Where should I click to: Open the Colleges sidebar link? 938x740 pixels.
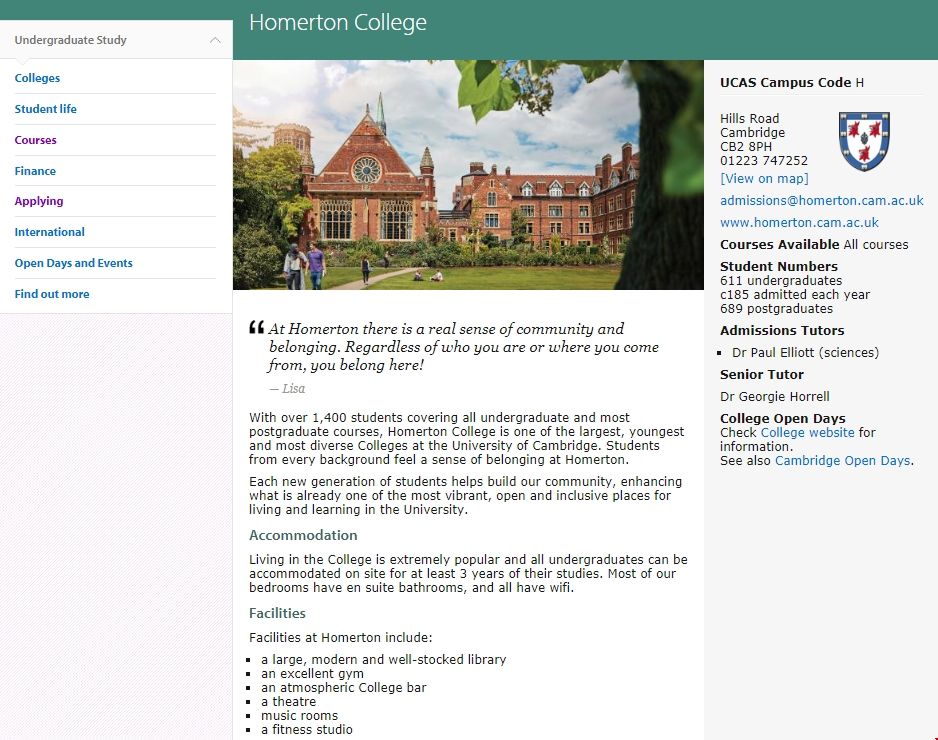(x=37, y=78)
